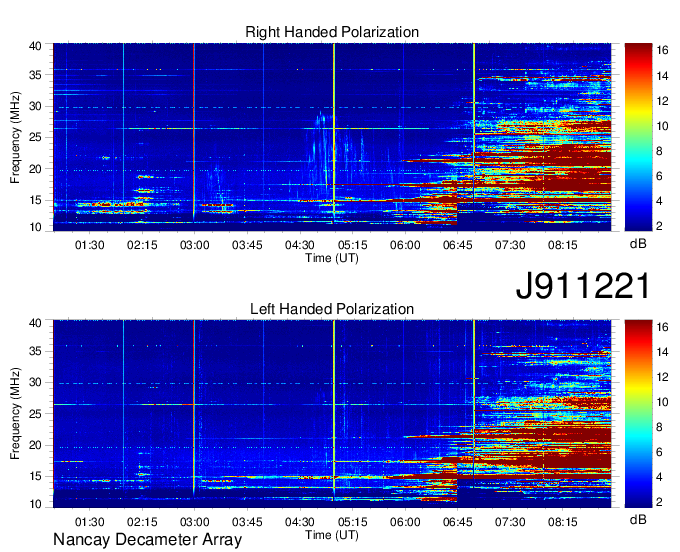680x552 pixels.
Task: Click 25 MHz tick on Left Handed frequency axis
Action: [35, 414]
